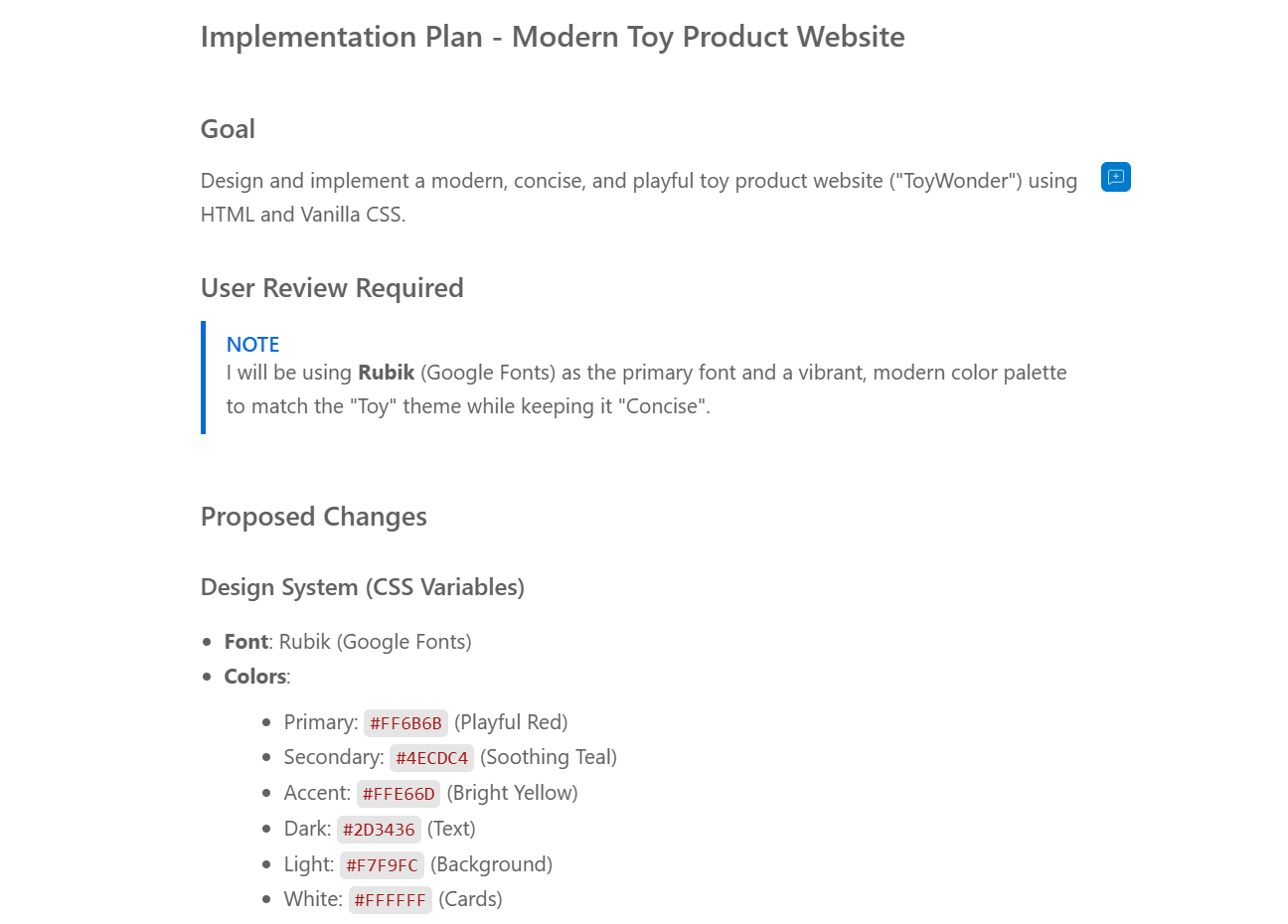Viewport: 1288px width, 924px height.
Task: Click the bold Rubik word in note
Action: point(386,373)
